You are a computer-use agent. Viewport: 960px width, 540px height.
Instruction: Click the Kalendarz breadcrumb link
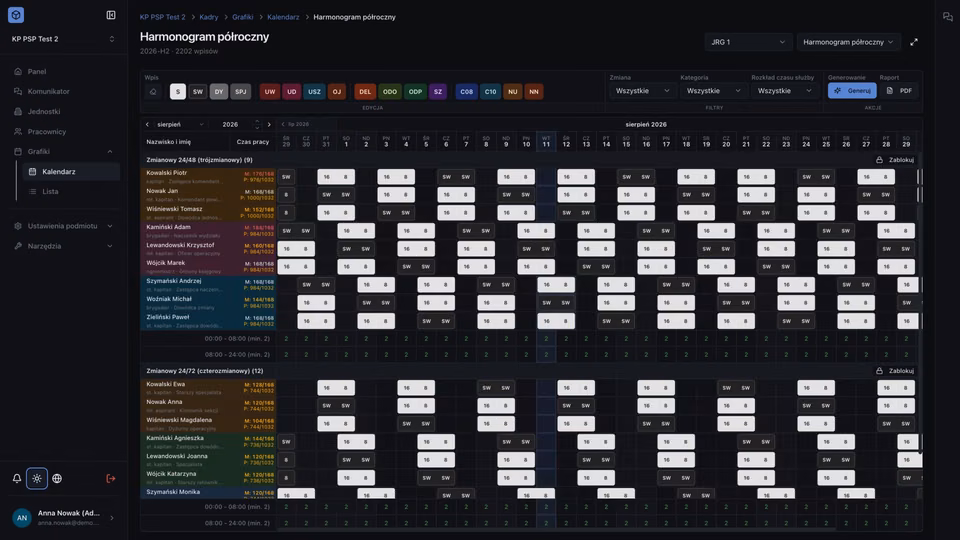pos(283,17)
